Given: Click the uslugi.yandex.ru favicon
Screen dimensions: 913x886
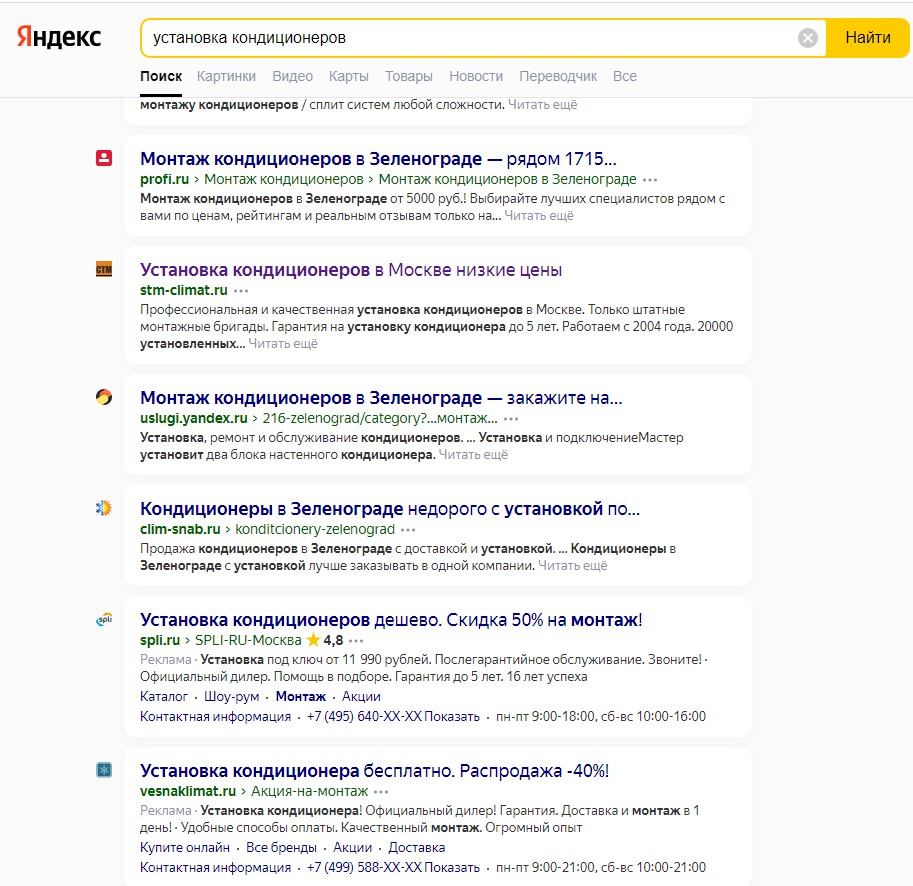Looking at the screenshot, I should coord(104,397).
